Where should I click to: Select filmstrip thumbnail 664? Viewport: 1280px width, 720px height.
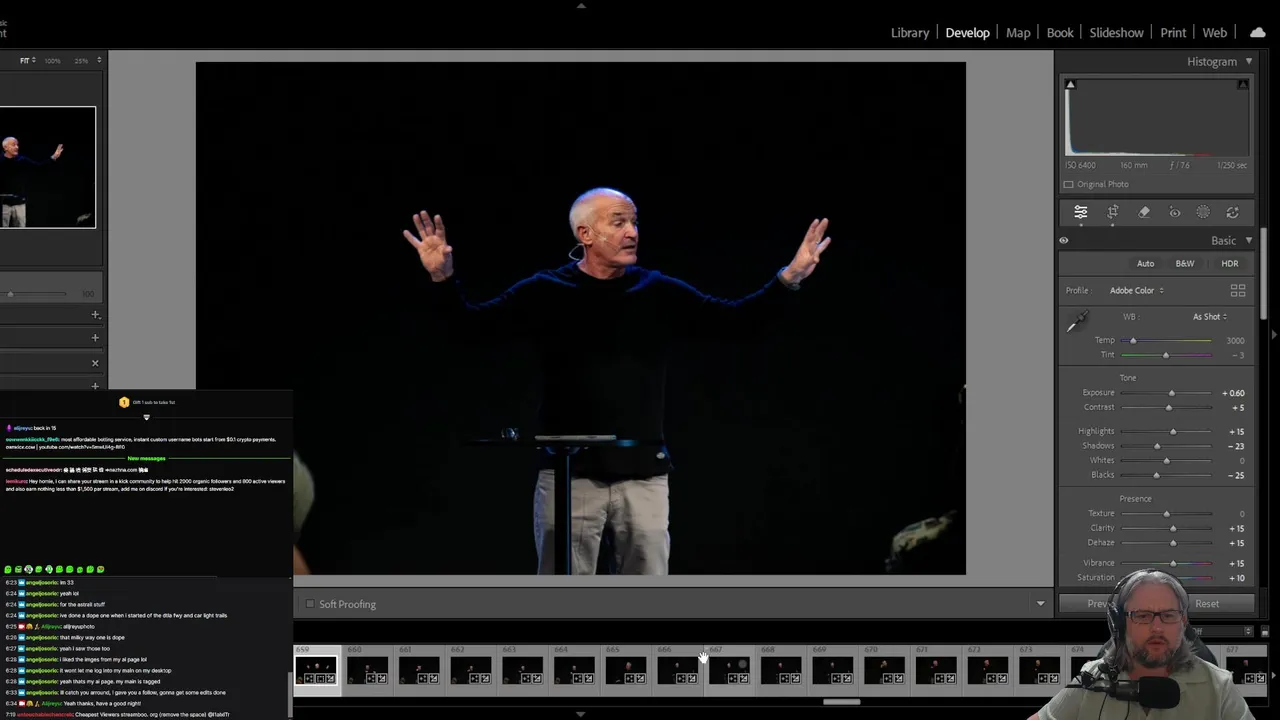click(575, 670)
